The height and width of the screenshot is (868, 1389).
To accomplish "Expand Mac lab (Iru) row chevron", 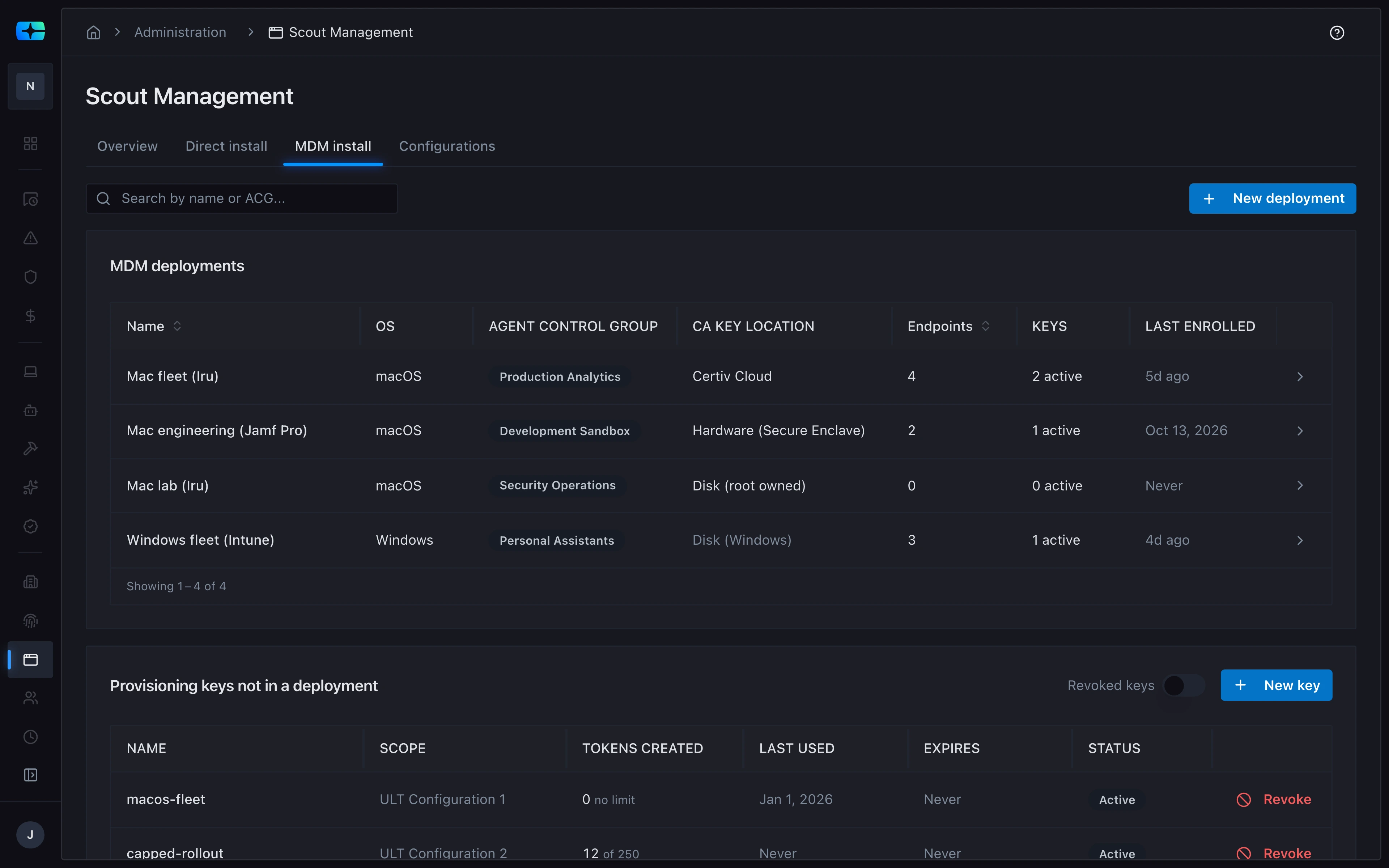I will (1300, 486).
